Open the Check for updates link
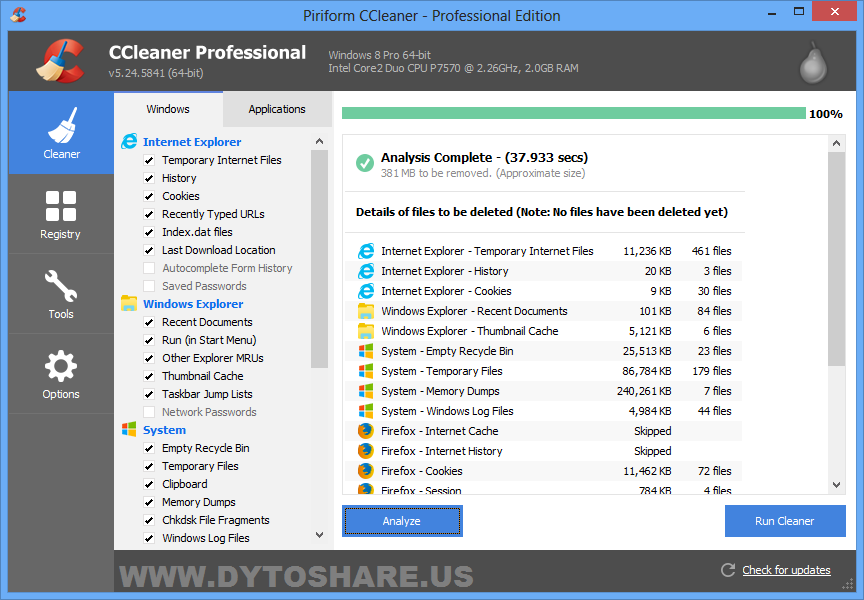The height and width of the screenshot is (600, 864). coord(786,570)
